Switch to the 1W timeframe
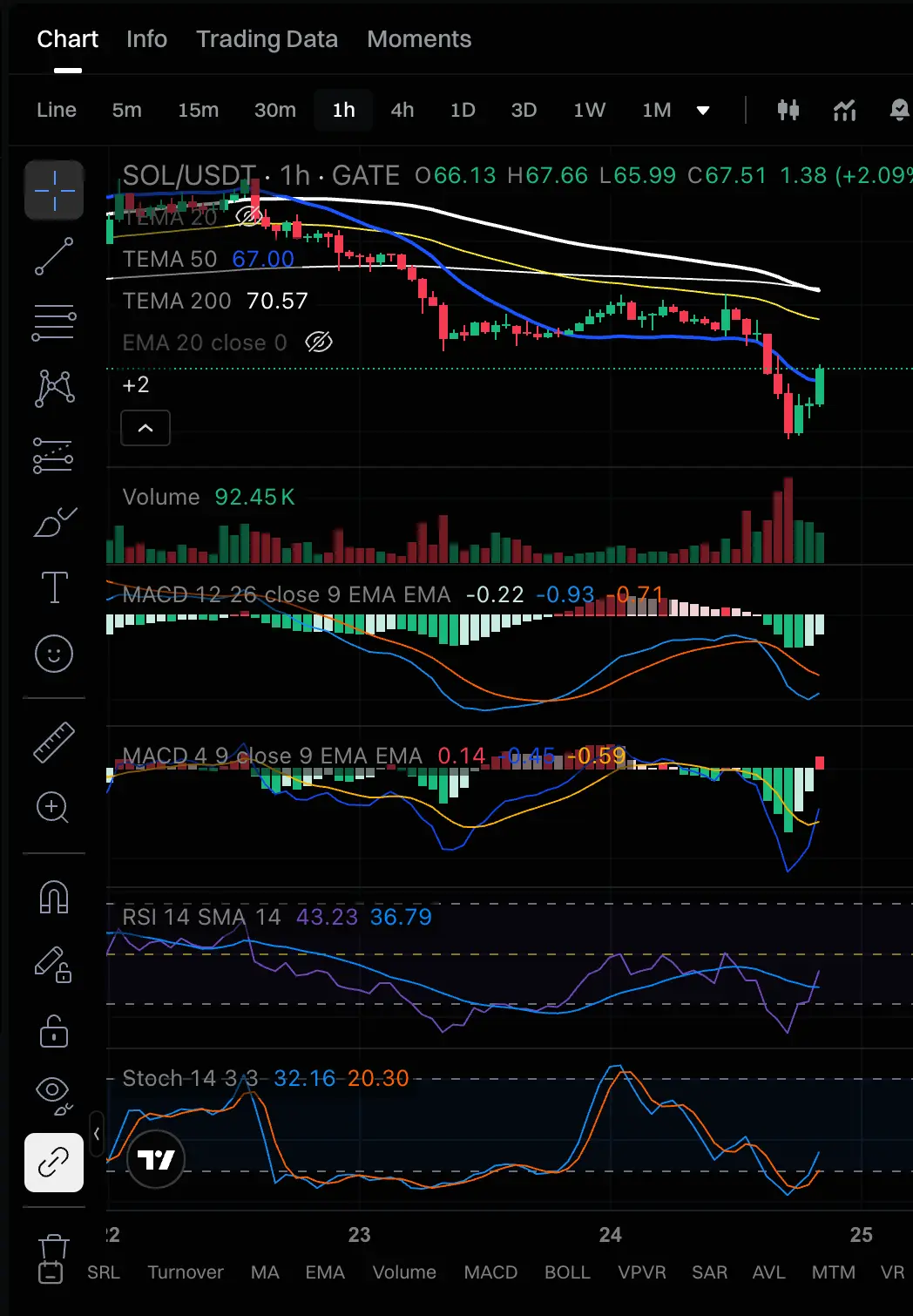Image resolution: width=913 pixels, height=1316 pixels. (590, 110)
